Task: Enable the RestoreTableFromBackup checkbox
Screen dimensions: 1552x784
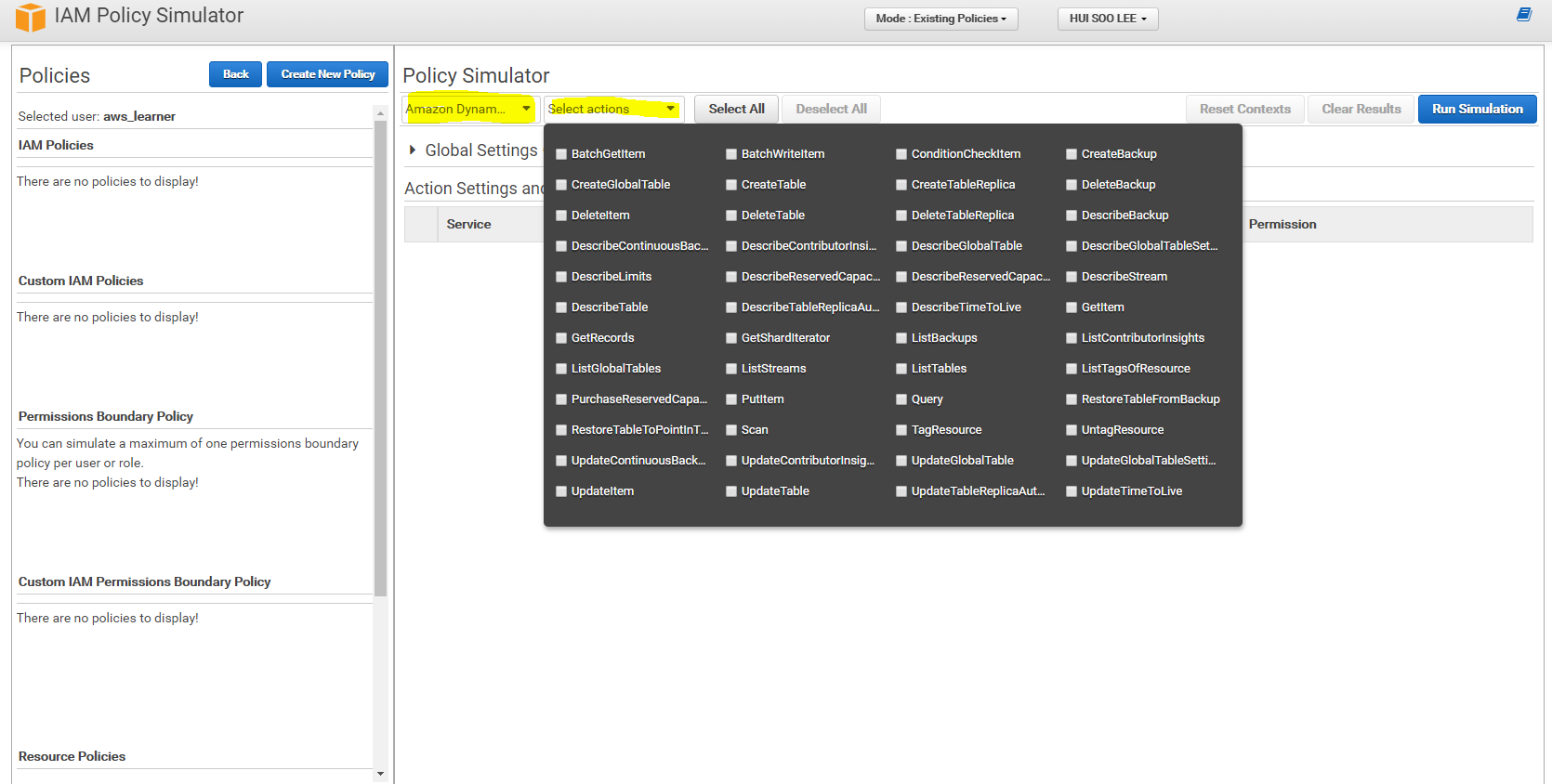Action: click(1072, 399)
